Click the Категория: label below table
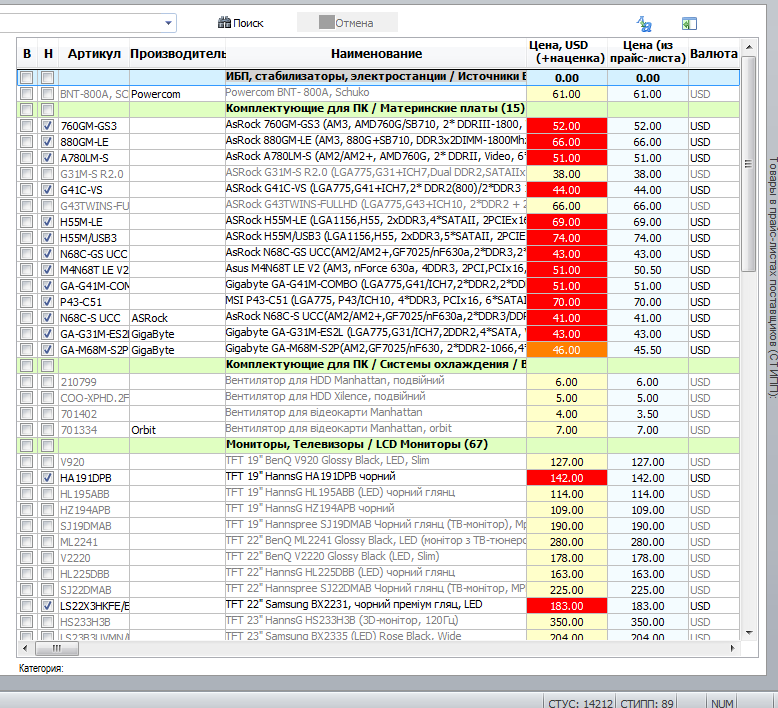778x708 pixels. (41, 668)
